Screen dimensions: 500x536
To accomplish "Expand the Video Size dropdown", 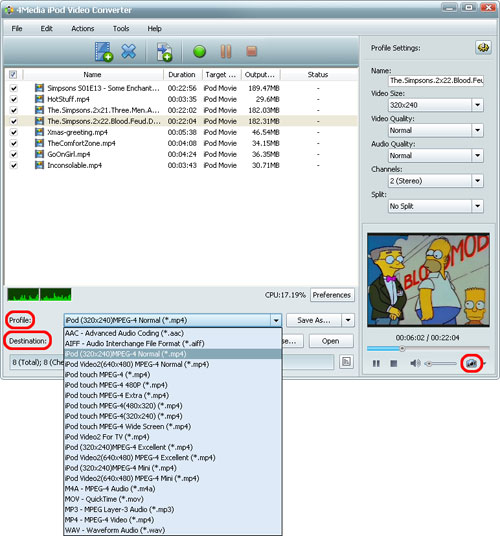I will click(478, 105).
